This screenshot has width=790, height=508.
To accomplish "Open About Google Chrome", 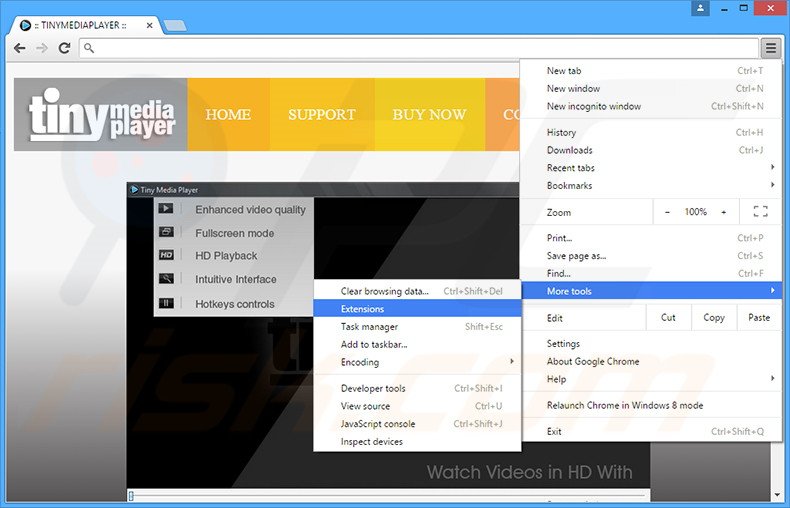I will click(651, 361).
